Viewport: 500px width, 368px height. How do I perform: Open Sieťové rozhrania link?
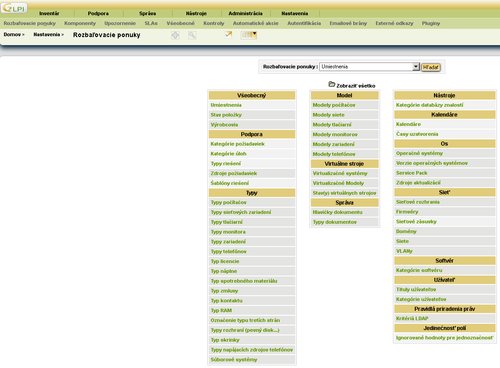point(418,202)
